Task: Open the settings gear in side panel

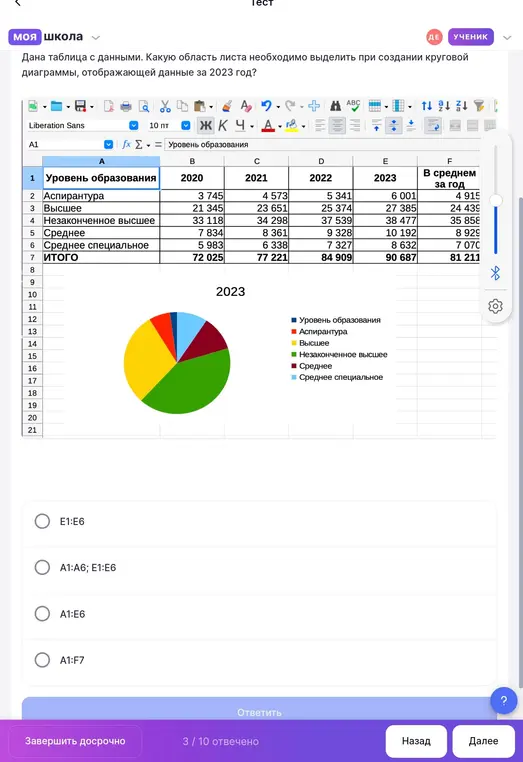Action: (x=495, y=306)
